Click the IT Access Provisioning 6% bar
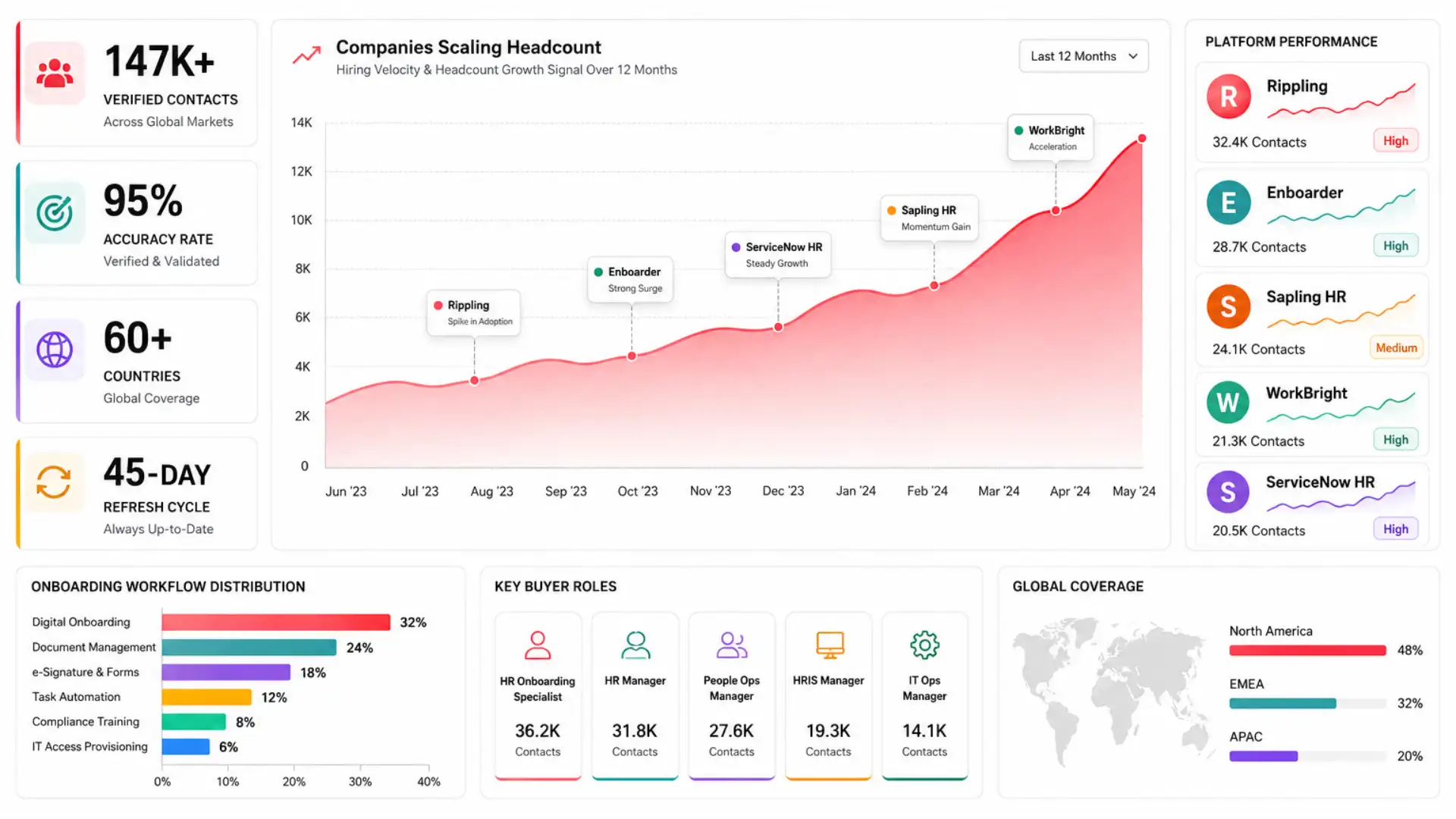 click(x=186, y=747)
